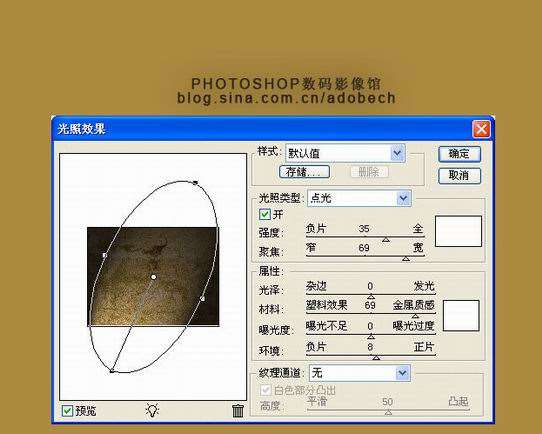Screen dimensions: 542x434
Task: Click the 确定 OK button
Action: (459, 154)
